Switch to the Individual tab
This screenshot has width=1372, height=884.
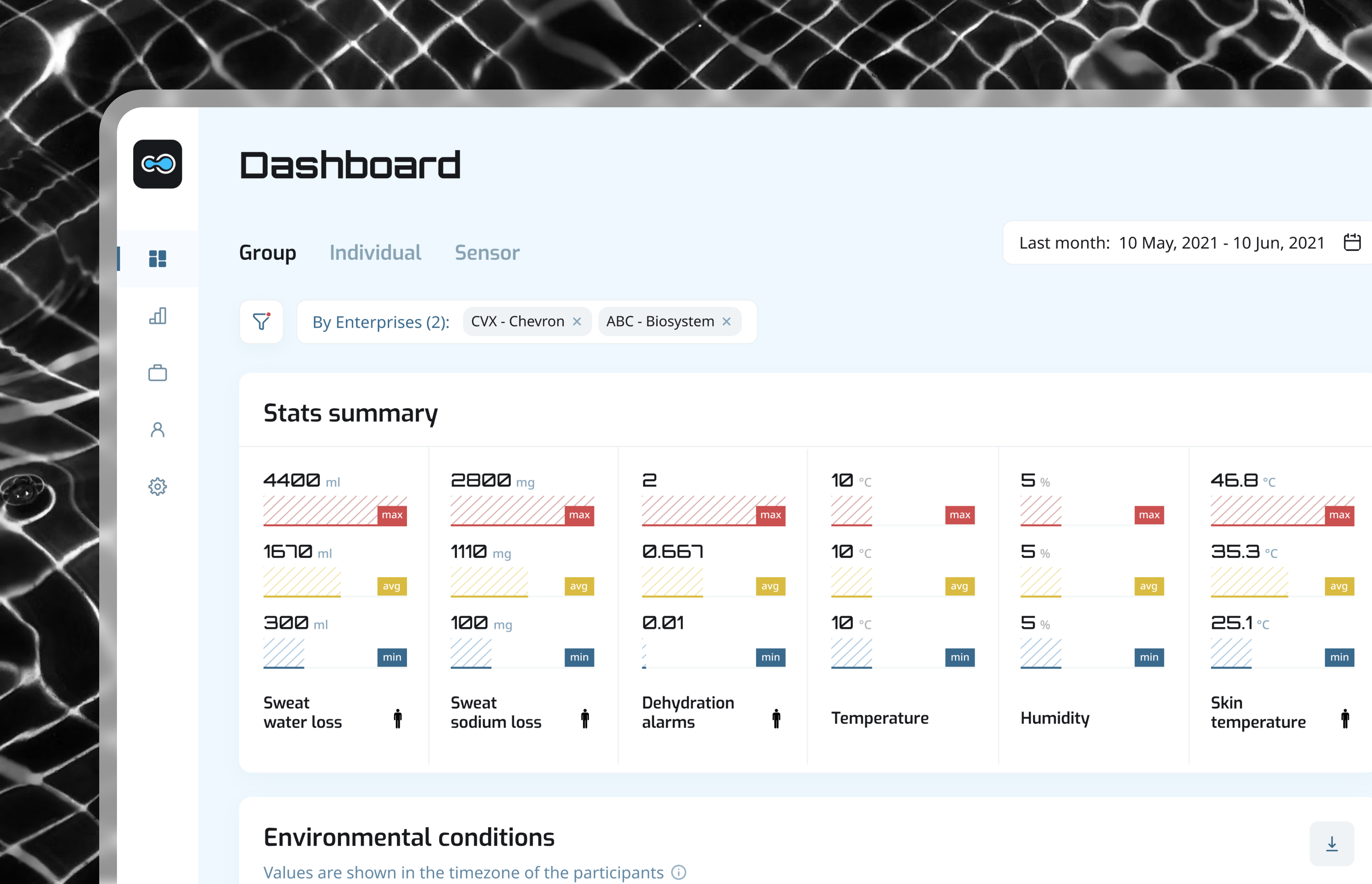tap(375, 252)
